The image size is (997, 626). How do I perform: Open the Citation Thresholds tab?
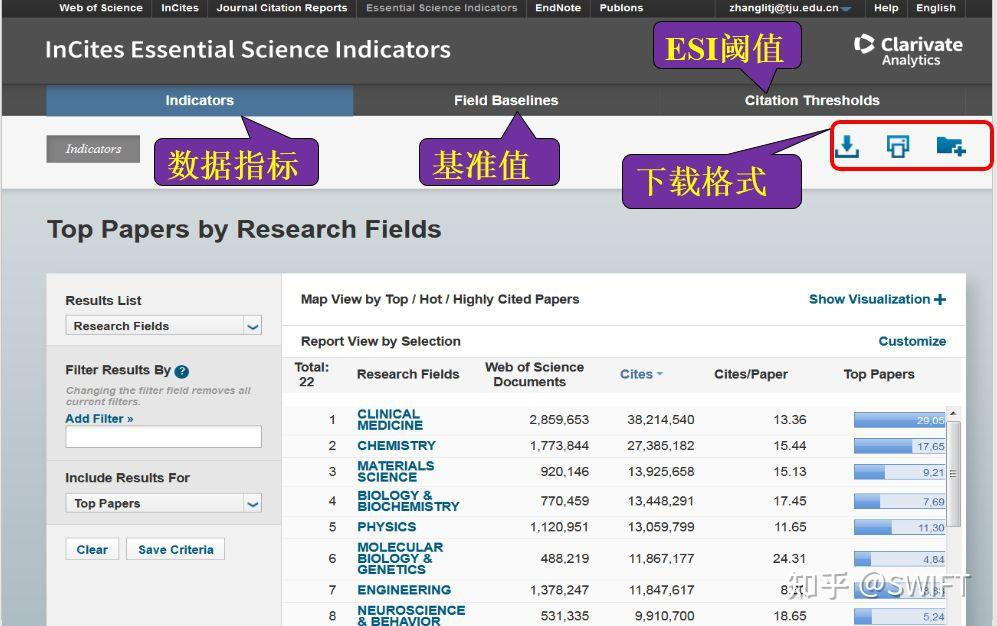[812, 101]
